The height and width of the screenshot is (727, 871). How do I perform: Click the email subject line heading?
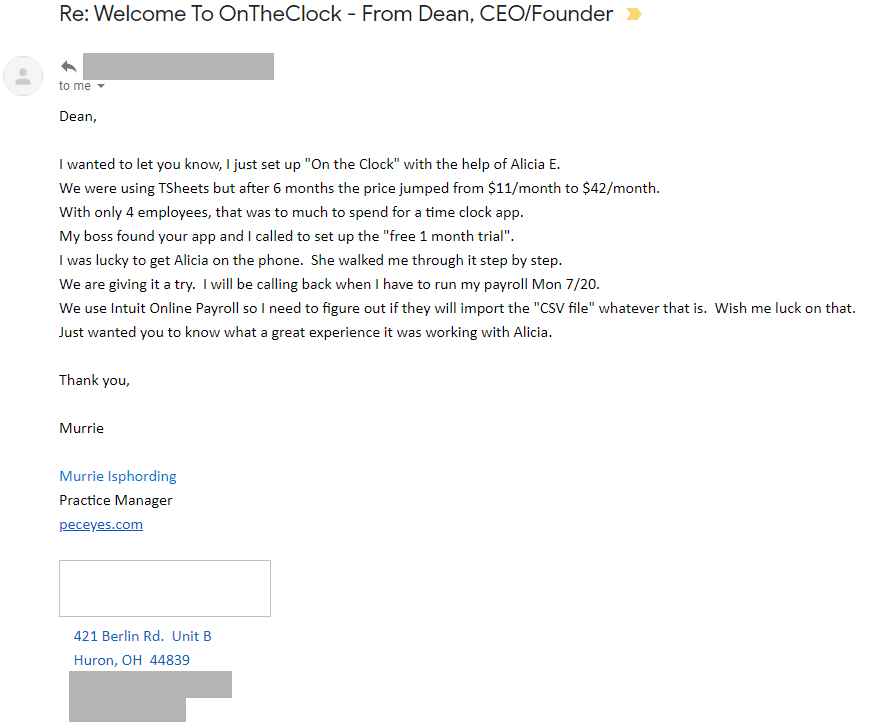[x=336, y=15]
